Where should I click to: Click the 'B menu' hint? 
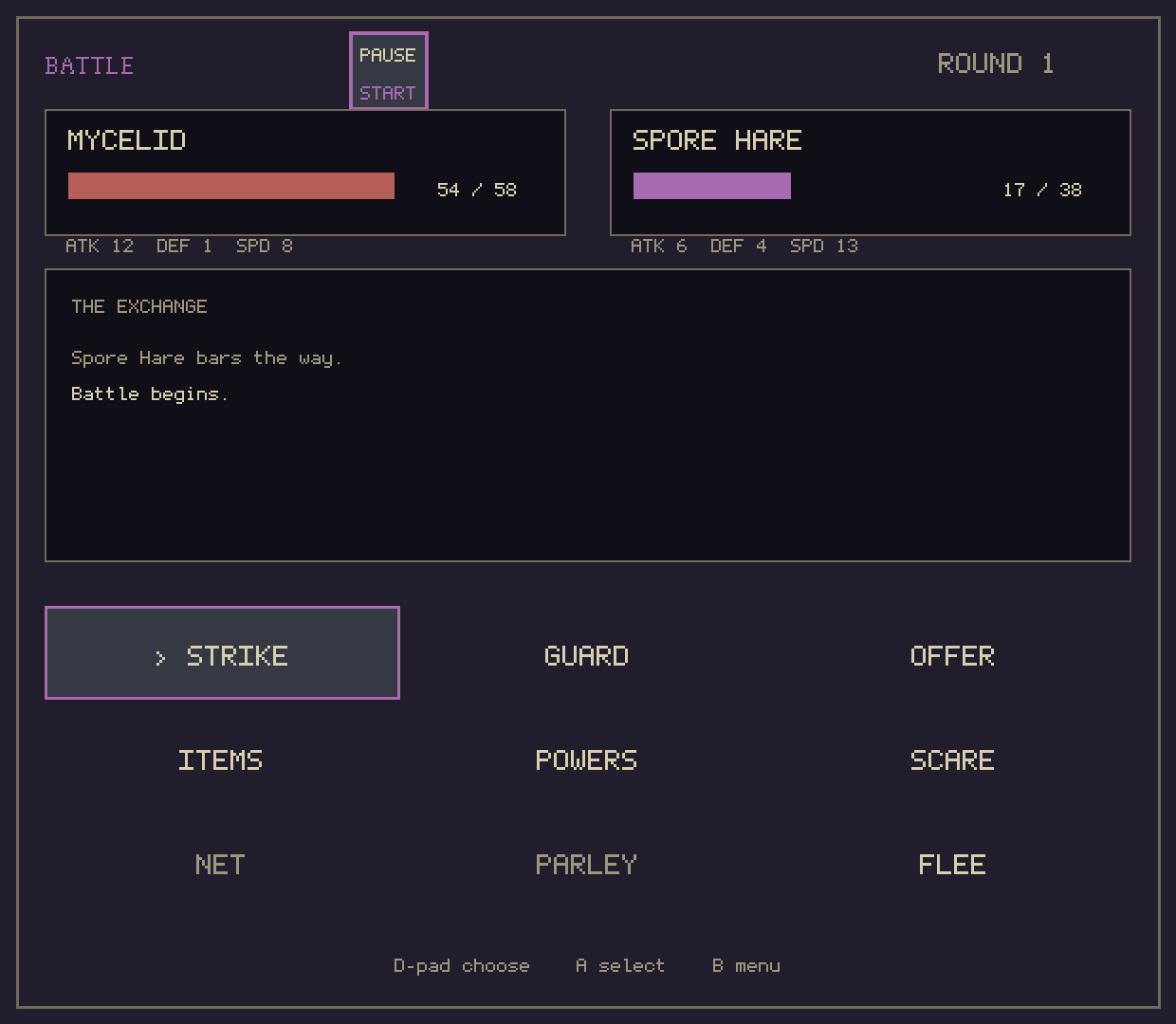coord(746,966)
